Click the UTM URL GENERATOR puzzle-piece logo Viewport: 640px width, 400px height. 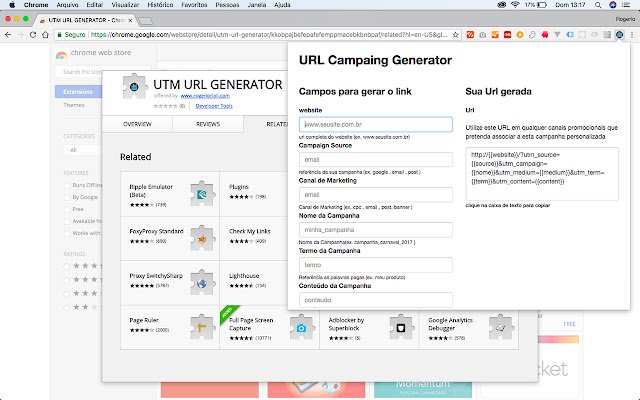(x=134, y=87)
